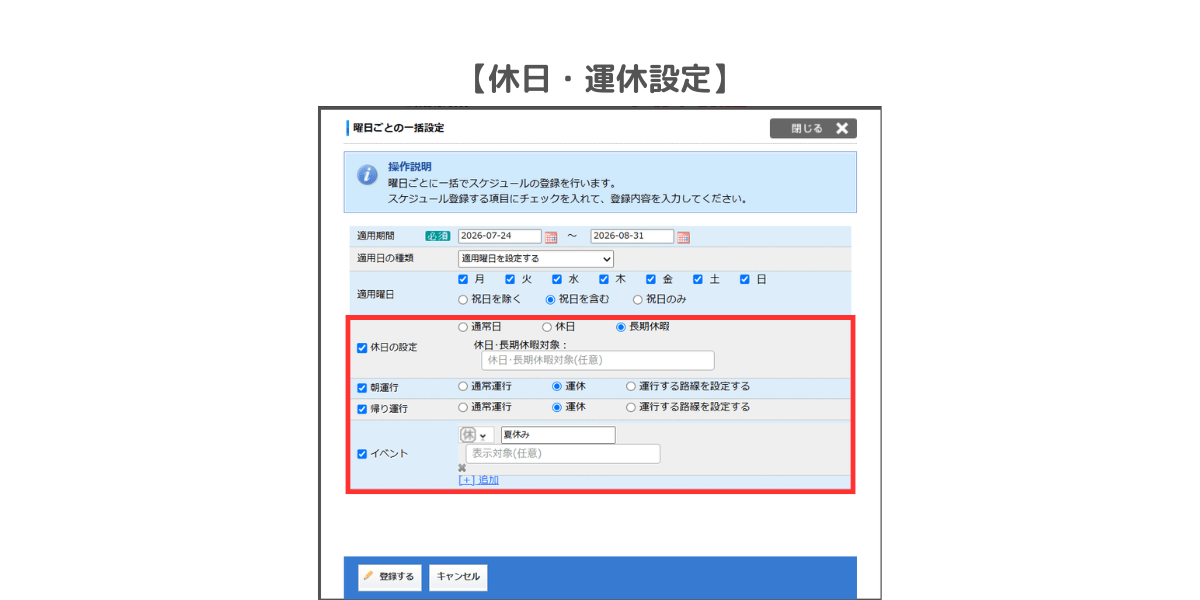Focus the 表示対象(任意) input field
Image resolution: width=1200 pixels, height=600 pixels.
(x=563, y=454)
